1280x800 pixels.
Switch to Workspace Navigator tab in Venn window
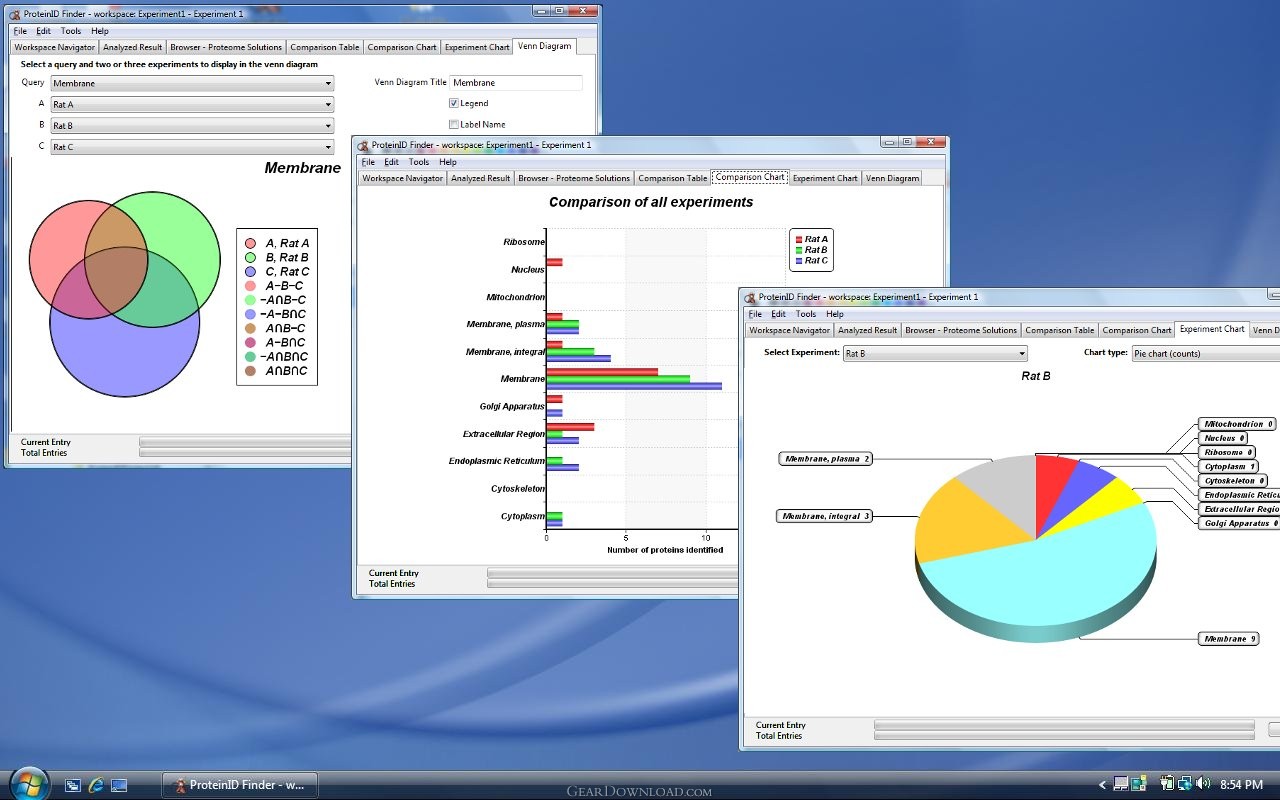(x=54, y=47)
